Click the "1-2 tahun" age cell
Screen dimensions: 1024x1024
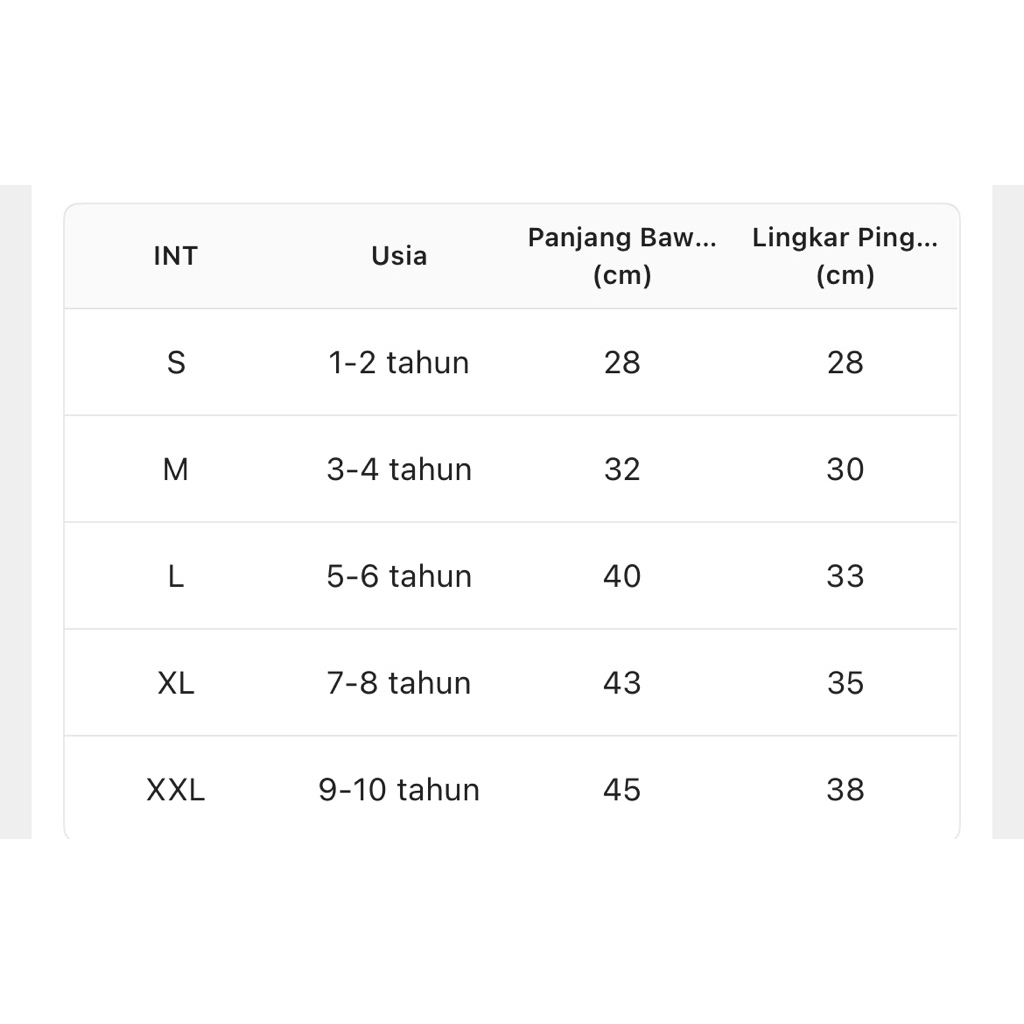(399, 362)
